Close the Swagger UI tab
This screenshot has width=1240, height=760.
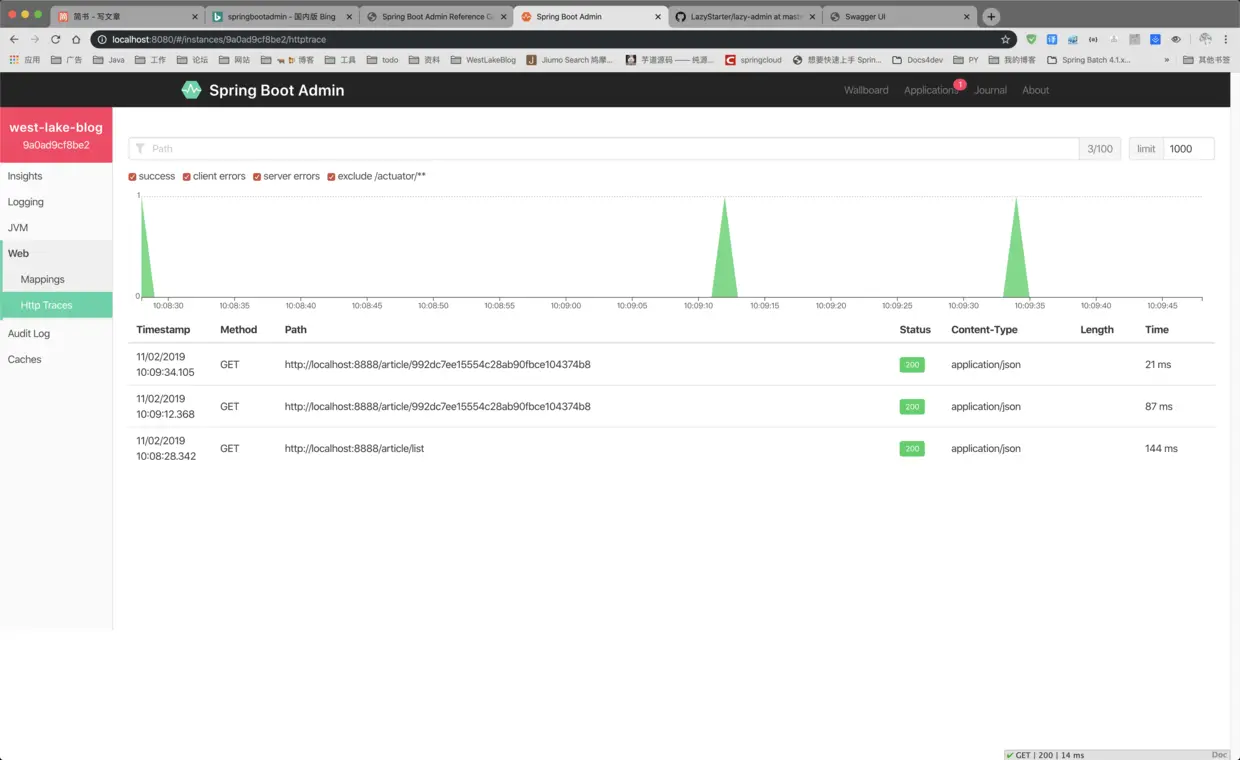coord(968,17)
